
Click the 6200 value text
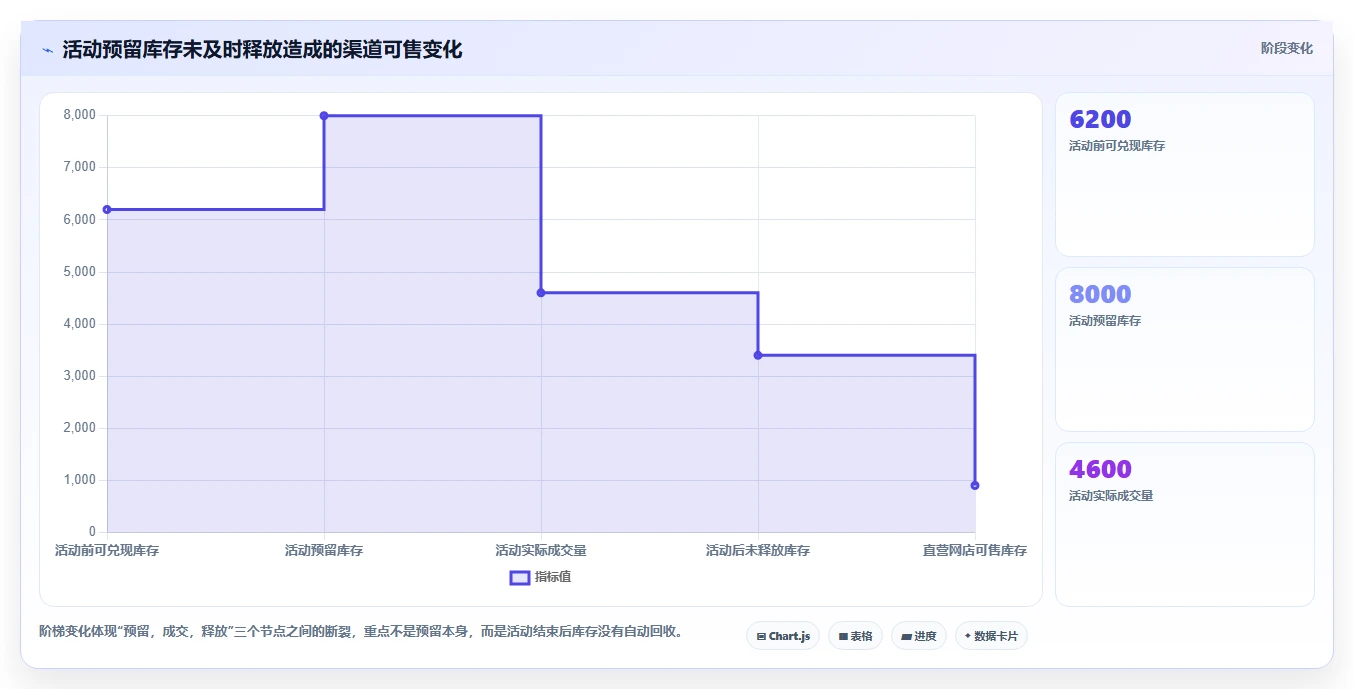[1100, 120]
